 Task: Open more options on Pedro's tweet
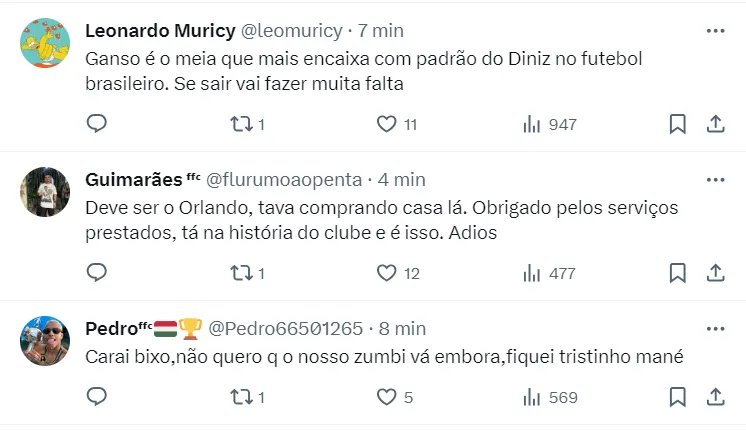pyautogui.click(x=715, y=328)
